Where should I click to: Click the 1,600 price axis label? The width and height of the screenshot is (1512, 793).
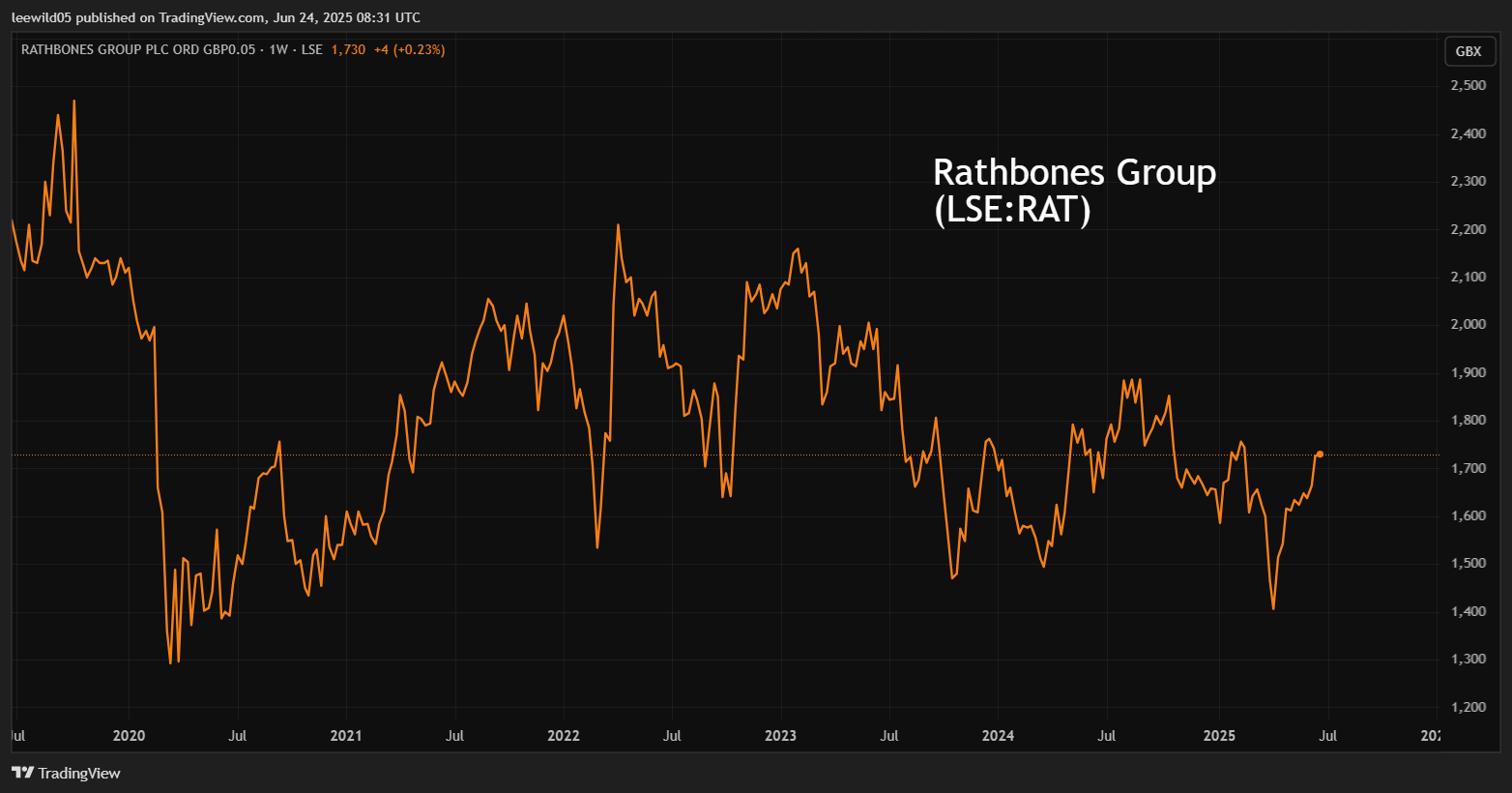click(x=1468, y=515)
